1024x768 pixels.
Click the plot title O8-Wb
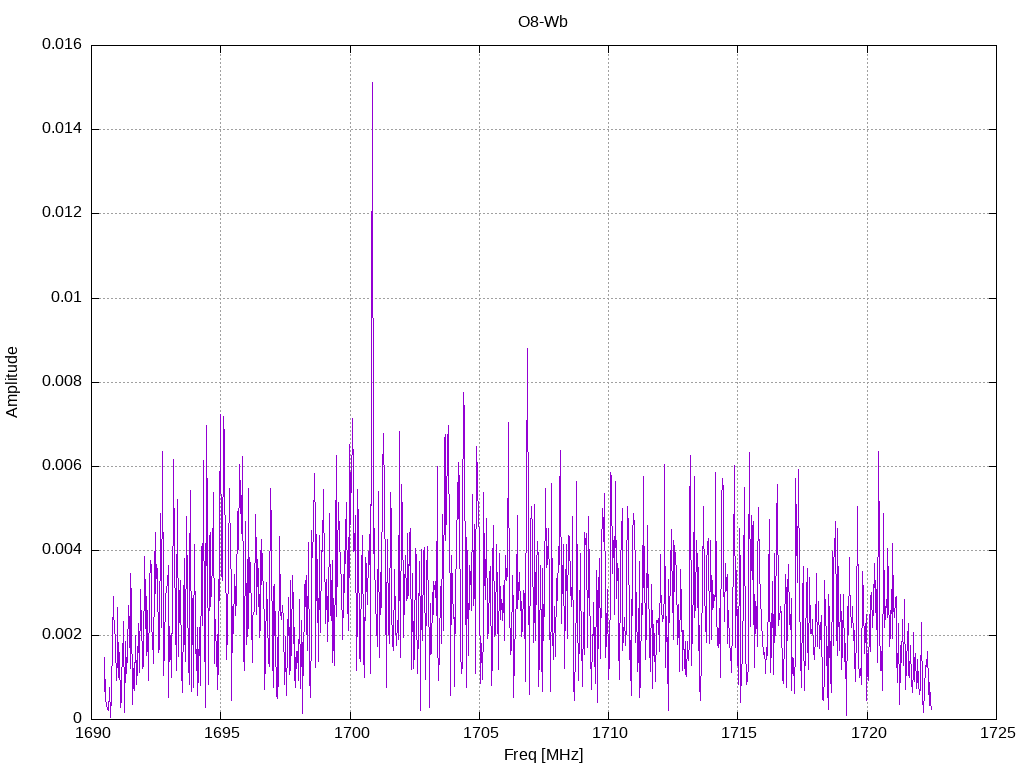click(543, 22)
